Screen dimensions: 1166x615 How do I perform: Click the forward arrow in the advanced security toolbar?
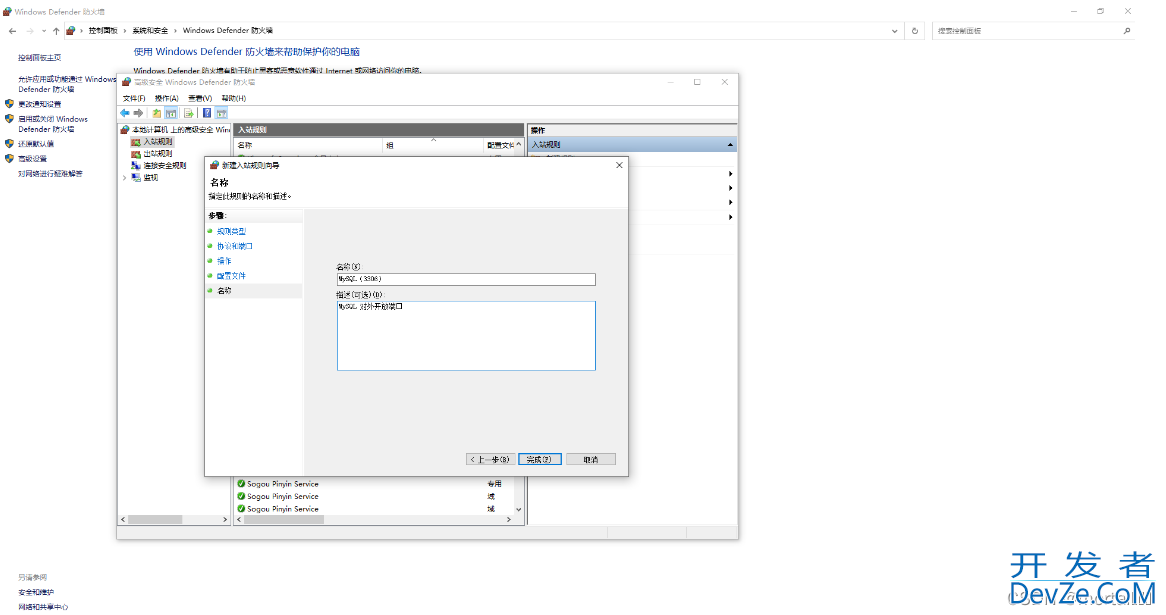[138, 113]
